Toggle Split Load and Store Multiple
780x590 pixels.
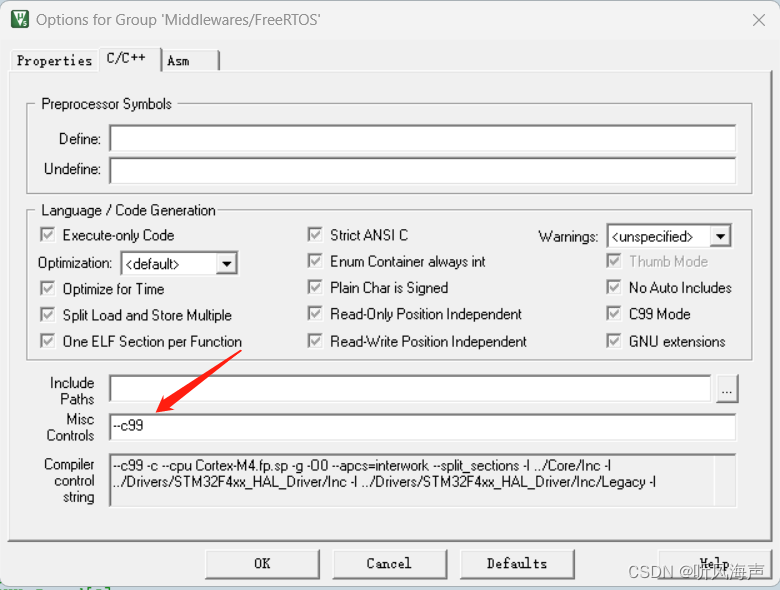pyautogui.click(x=48, y=315)
